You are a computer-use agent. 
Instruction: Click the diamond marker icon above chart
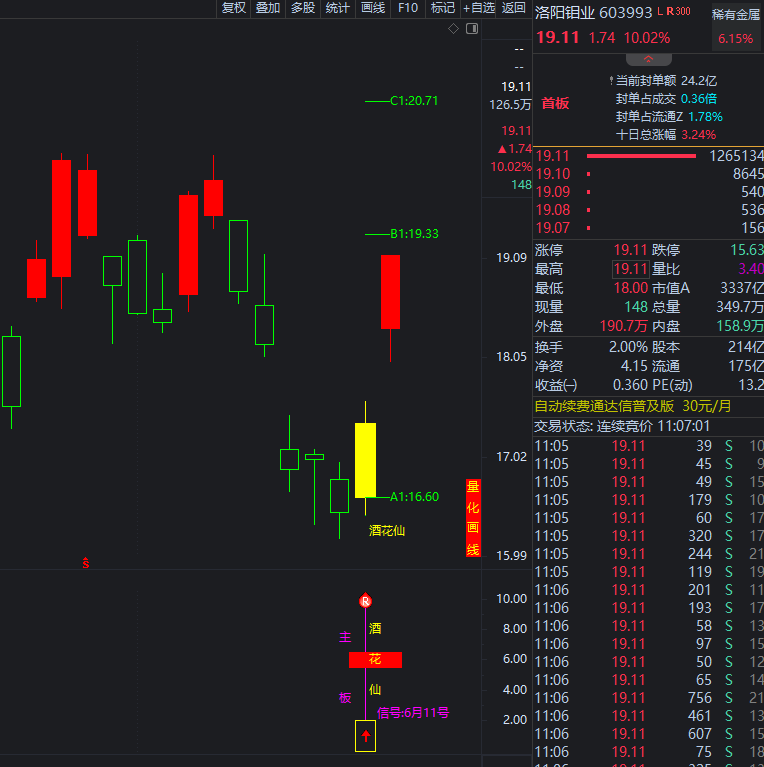tap(453, 29)
